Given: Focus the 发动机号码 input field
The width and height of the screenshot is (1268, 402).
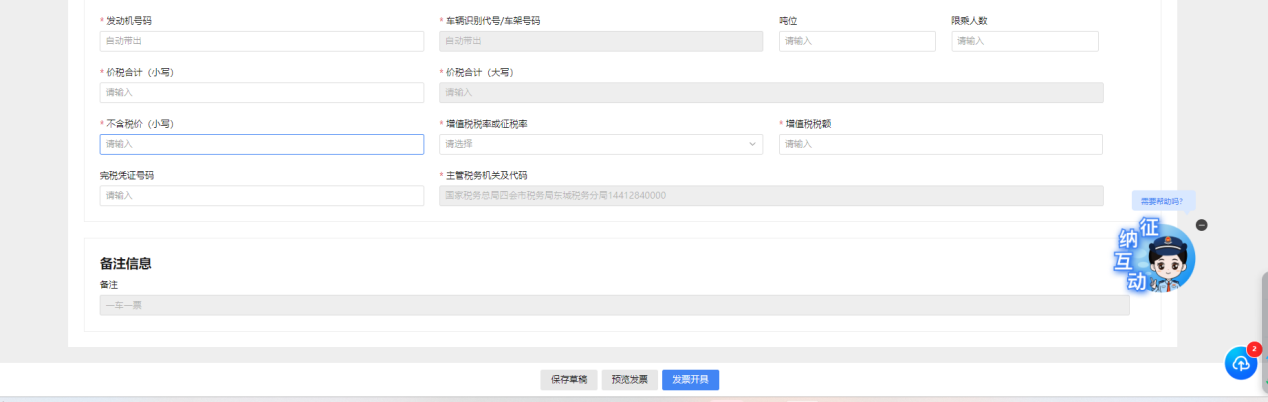Looking at the screenshot, I should (261, 41).
